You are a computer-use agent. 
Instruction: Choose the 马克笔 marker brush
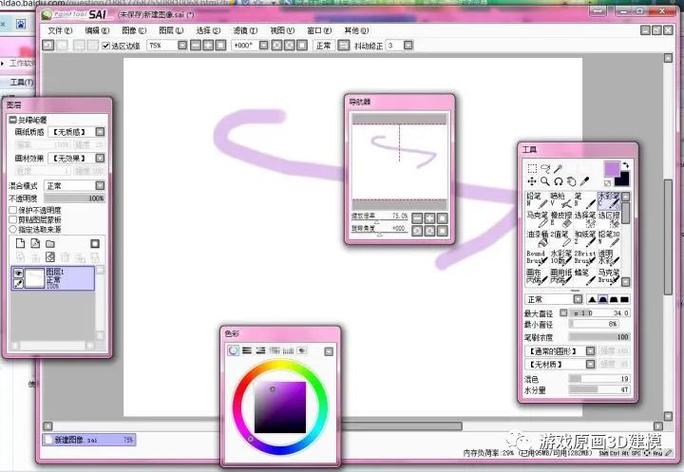[x=537, y=219]
